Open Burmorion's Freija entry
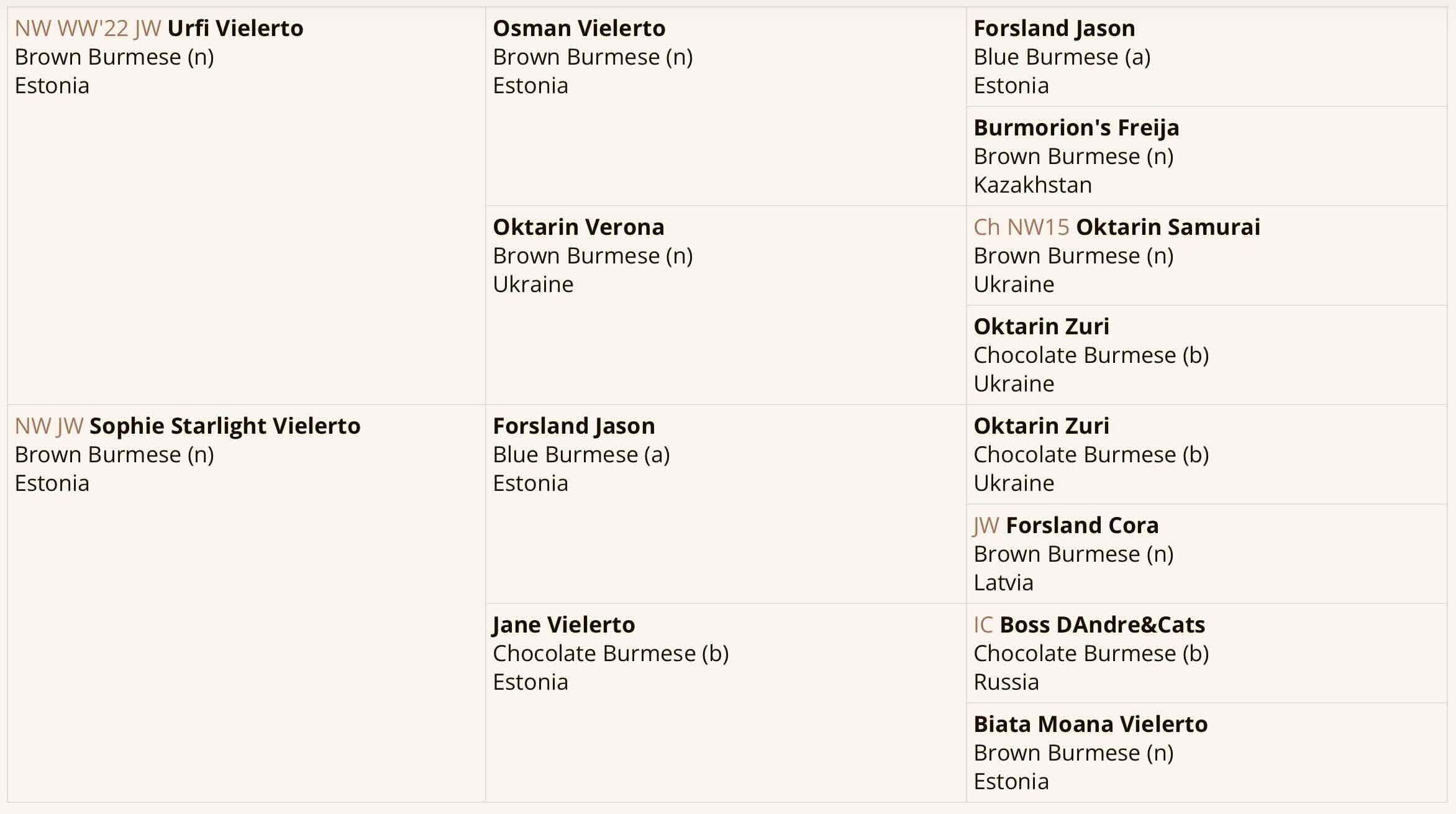Screen dimensions: 1456x814 click(x=1076, y=128)
